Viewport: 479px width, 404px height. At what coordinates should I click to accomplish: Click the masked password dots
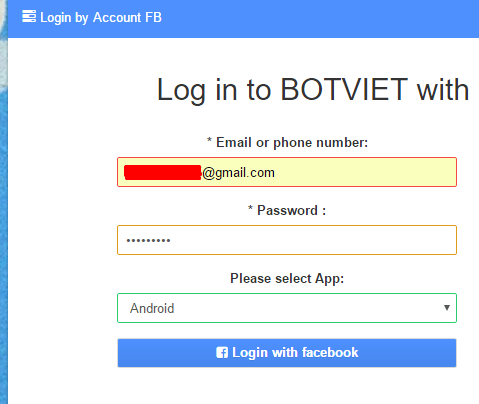click(x=148, y=240)
